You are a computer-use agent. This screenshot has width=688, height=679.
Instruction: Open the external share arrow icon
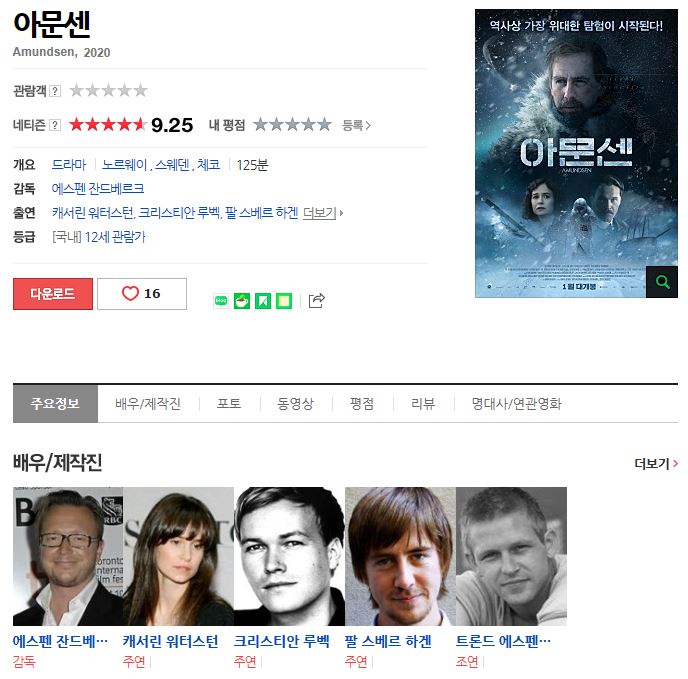click(x=316, y=301)
